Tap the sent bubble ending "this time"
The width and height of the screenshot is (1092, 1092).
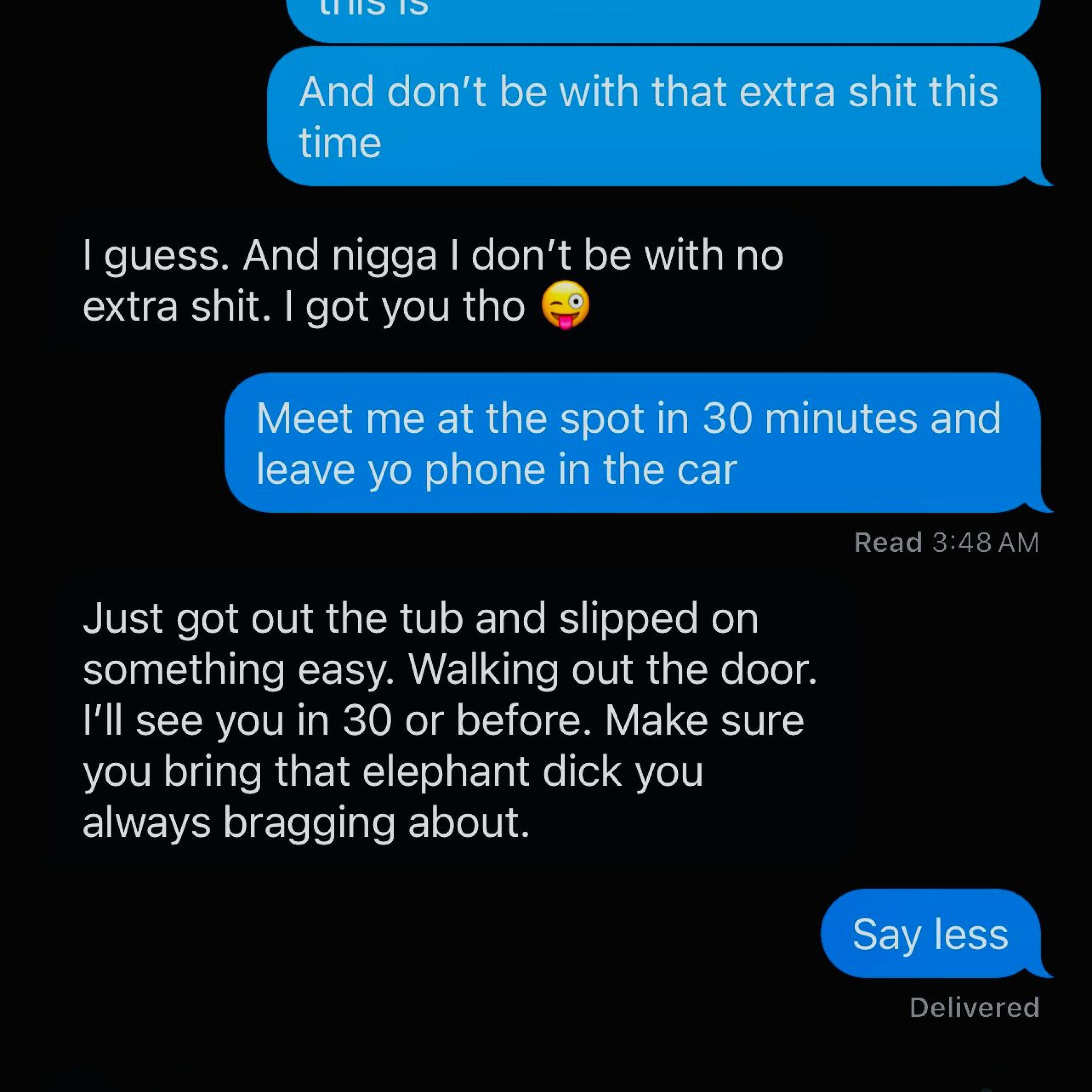point(653,116)
